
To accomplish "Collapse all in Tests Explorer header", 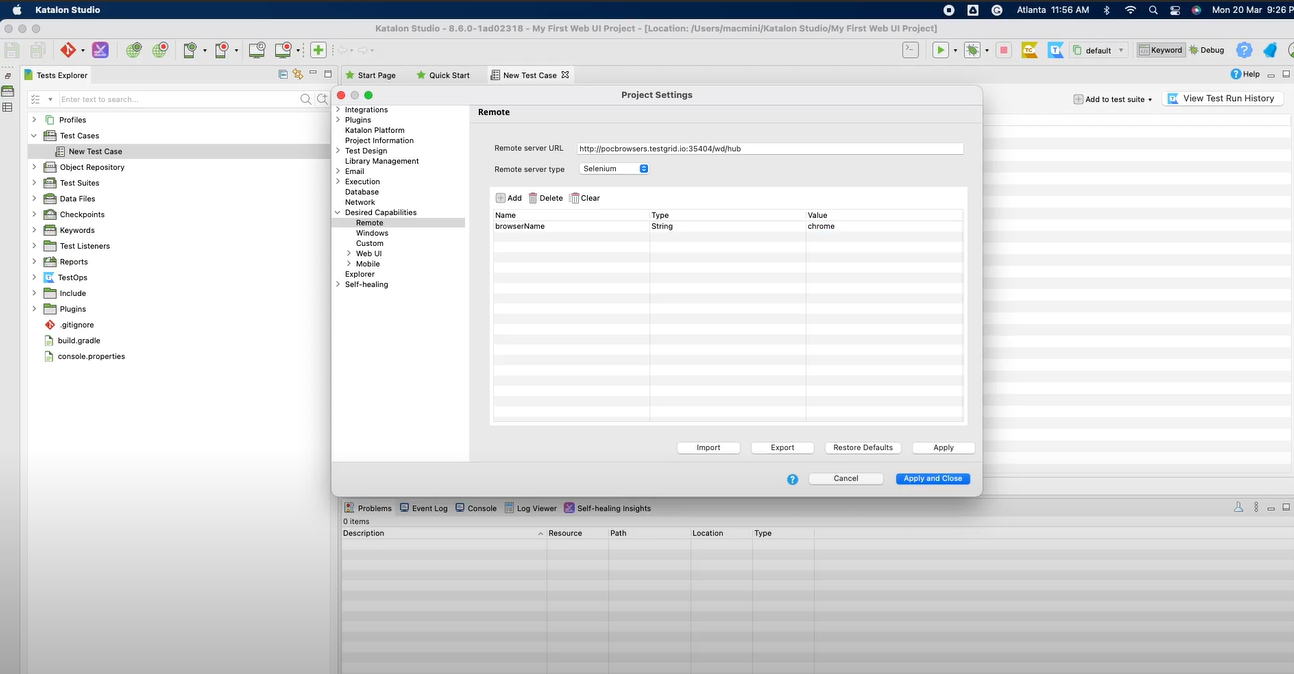I will pos(283,75).
